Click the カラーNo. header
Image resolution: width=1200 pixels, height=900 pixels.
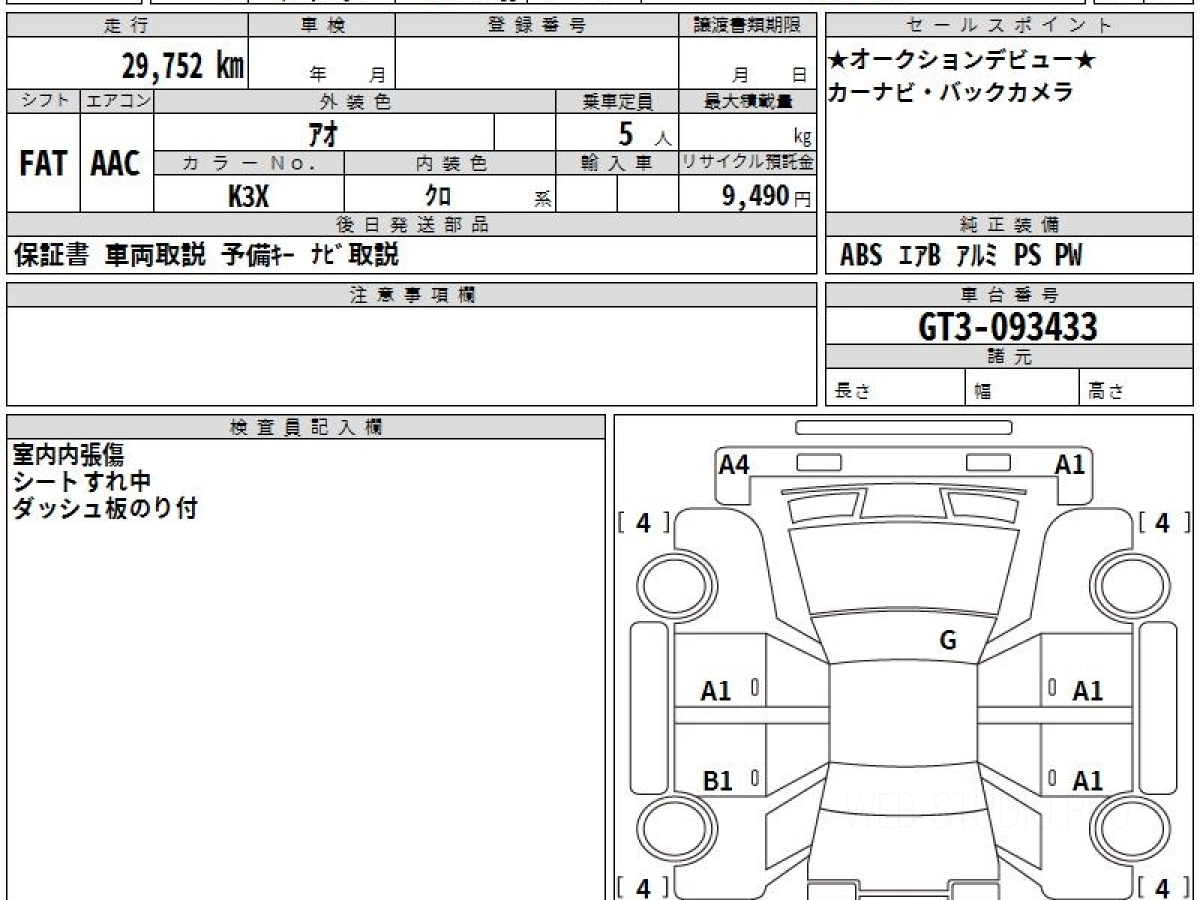coord(249,164)
